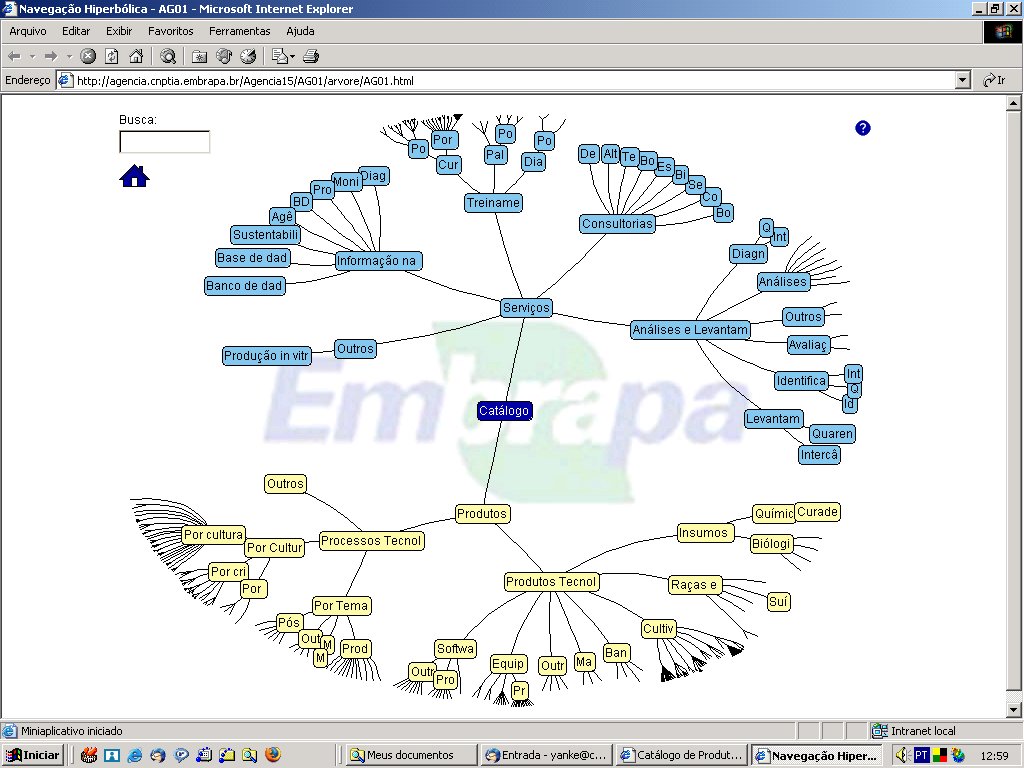The width and height of the screenshot is (1024, 768).
Task: Click the Produtos Tecnol node
Action: tap(551, 582)
